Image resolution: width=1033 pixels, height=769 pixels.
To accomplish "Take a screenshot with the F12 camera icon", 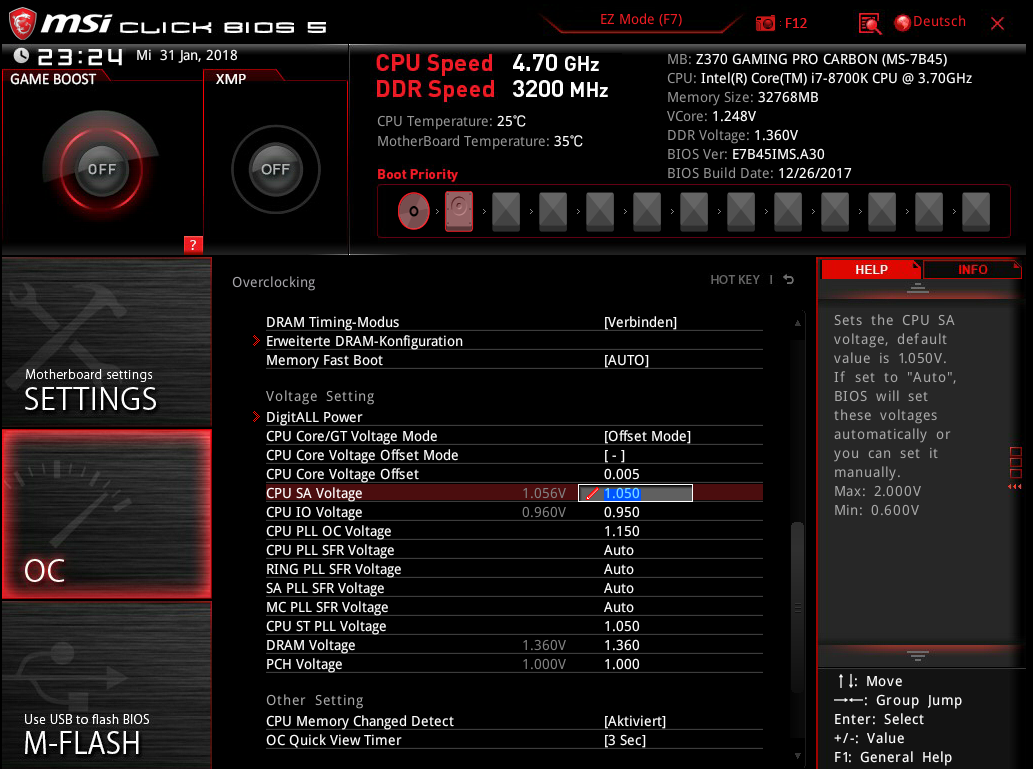I will [765, 24].
